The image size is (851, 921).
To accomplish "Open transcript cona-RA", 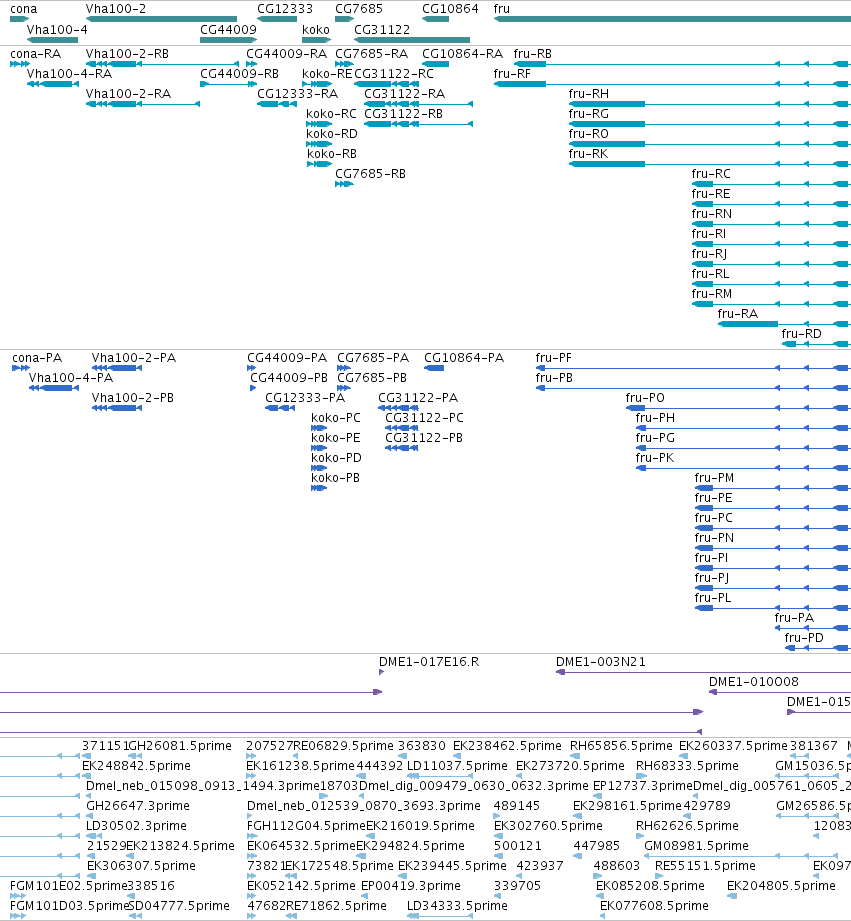I will point(35,54).
